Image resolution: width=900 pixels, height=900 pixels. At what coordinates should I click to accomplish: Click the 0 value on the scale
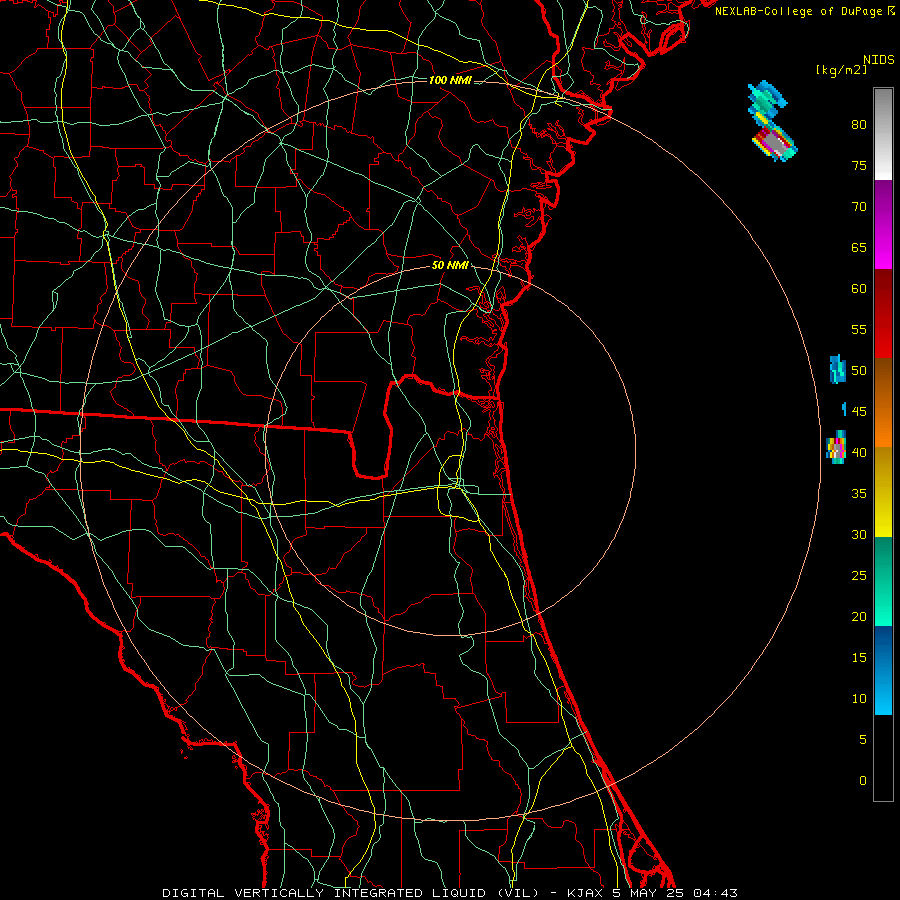pos(863,781)
